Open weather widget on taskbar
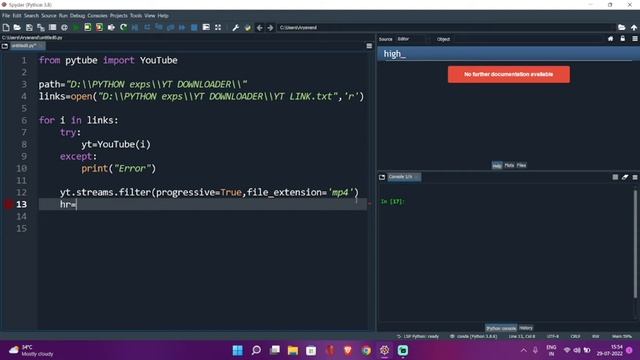Viewport: 640px width, 360px height. point(31,350)
